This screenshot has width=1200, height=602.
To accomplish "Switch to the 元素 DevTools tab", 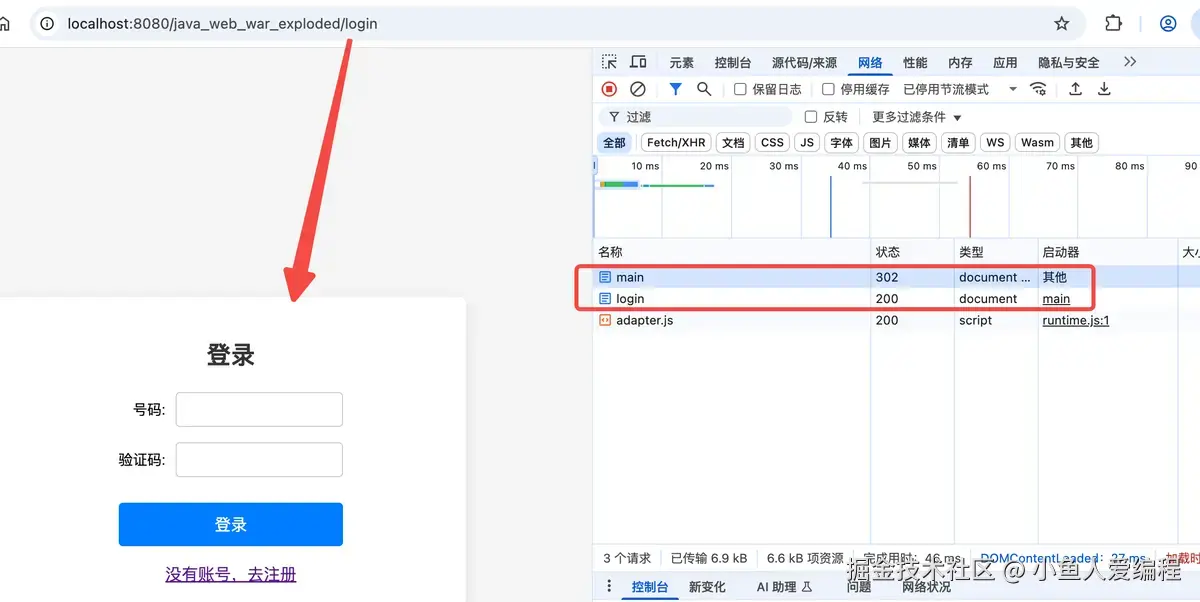I will coord(681,62).
